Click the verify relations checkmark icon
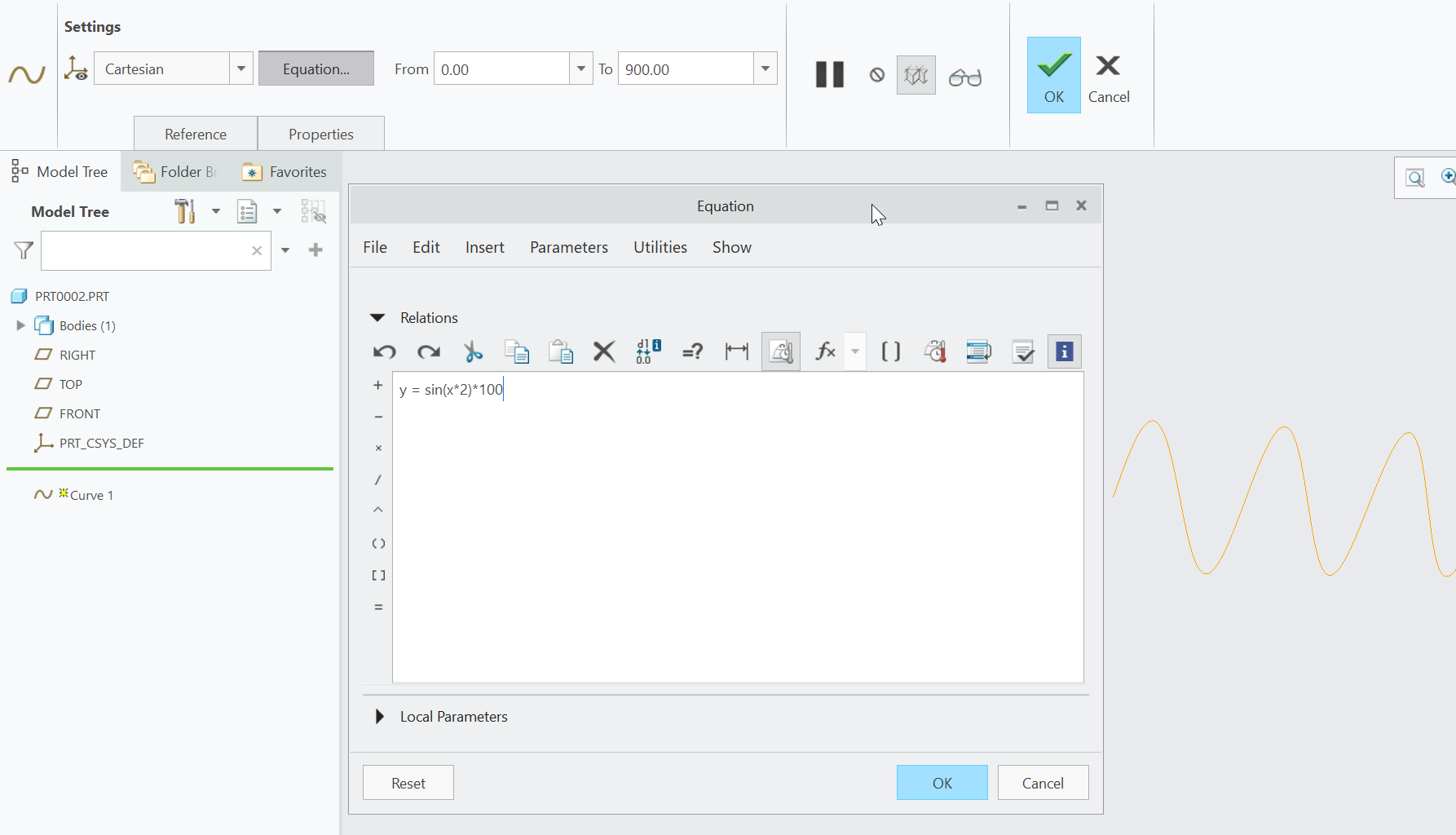This screenshot has width=1456, height=835. (x=1022, y=351)
